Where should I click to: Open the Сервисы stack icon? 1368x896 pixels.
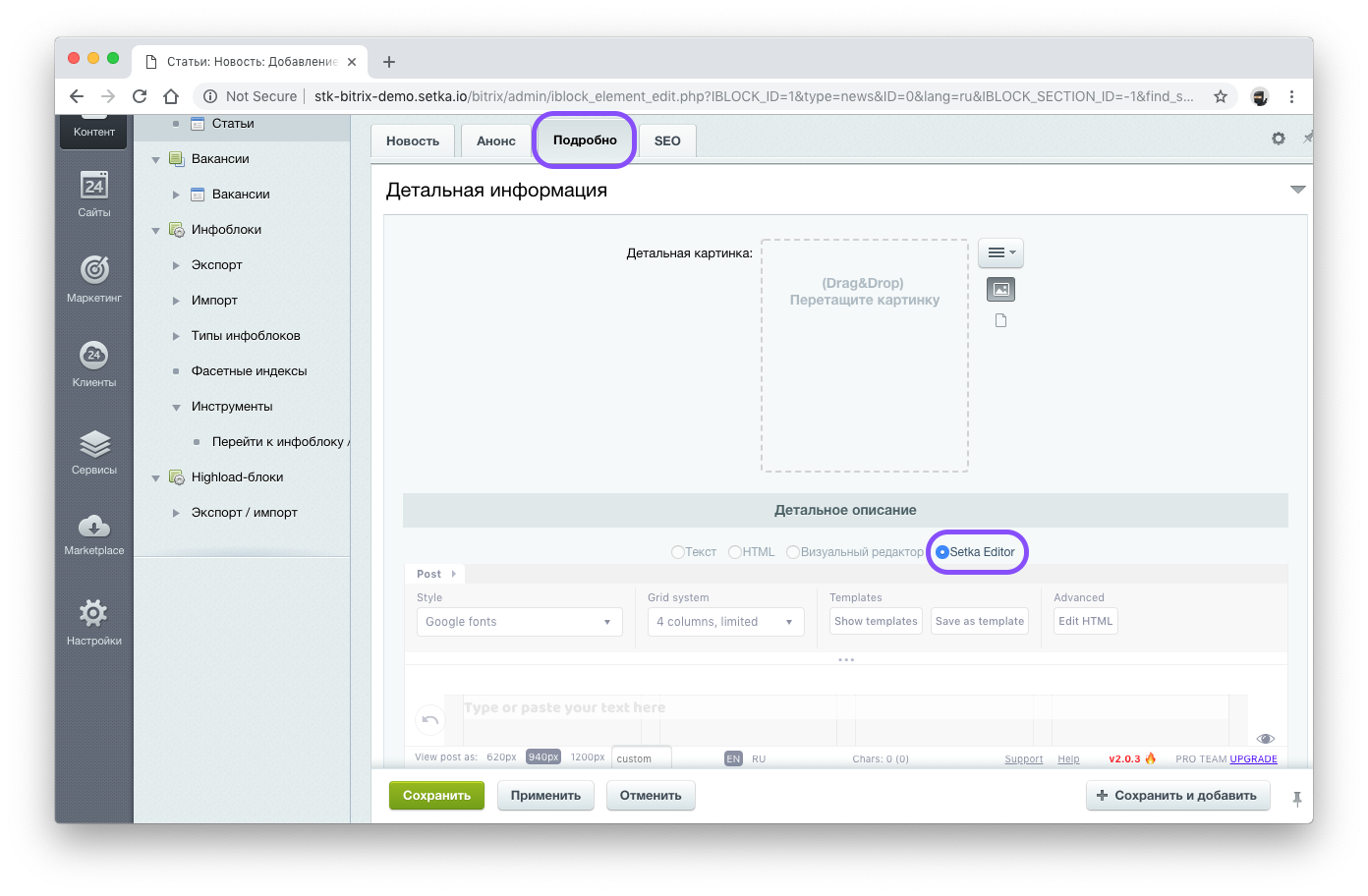tap(94, 444)
